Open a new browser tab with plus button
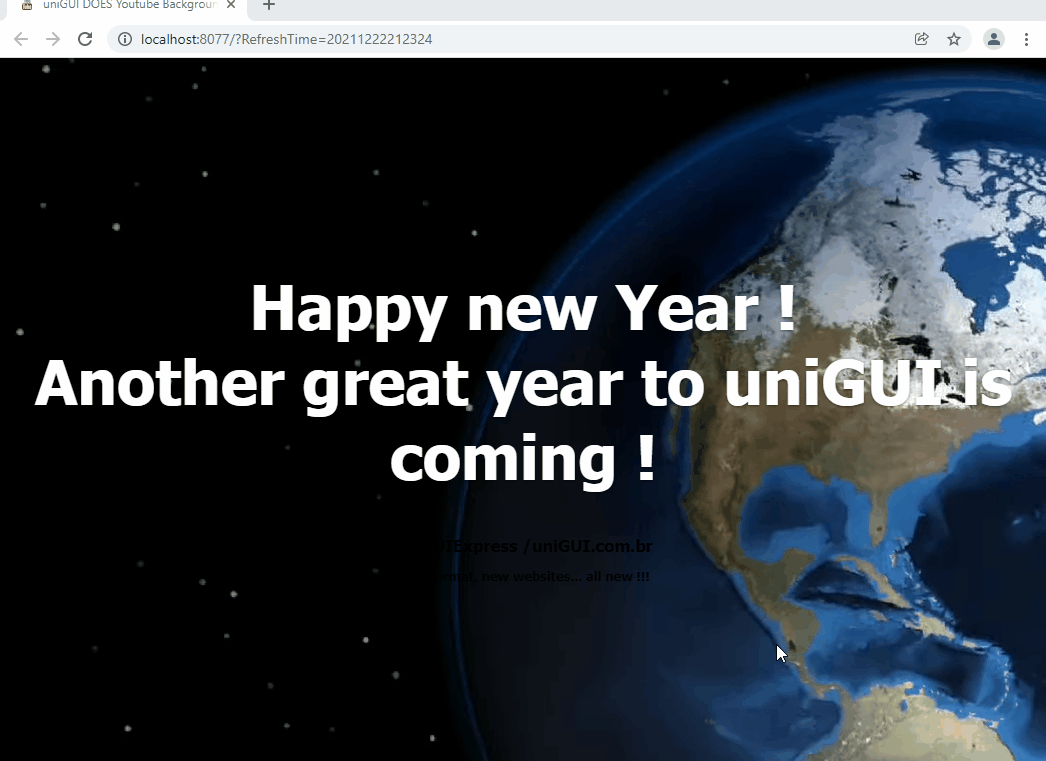This screenshot has width=1046, height=761. tap(268, 5)
